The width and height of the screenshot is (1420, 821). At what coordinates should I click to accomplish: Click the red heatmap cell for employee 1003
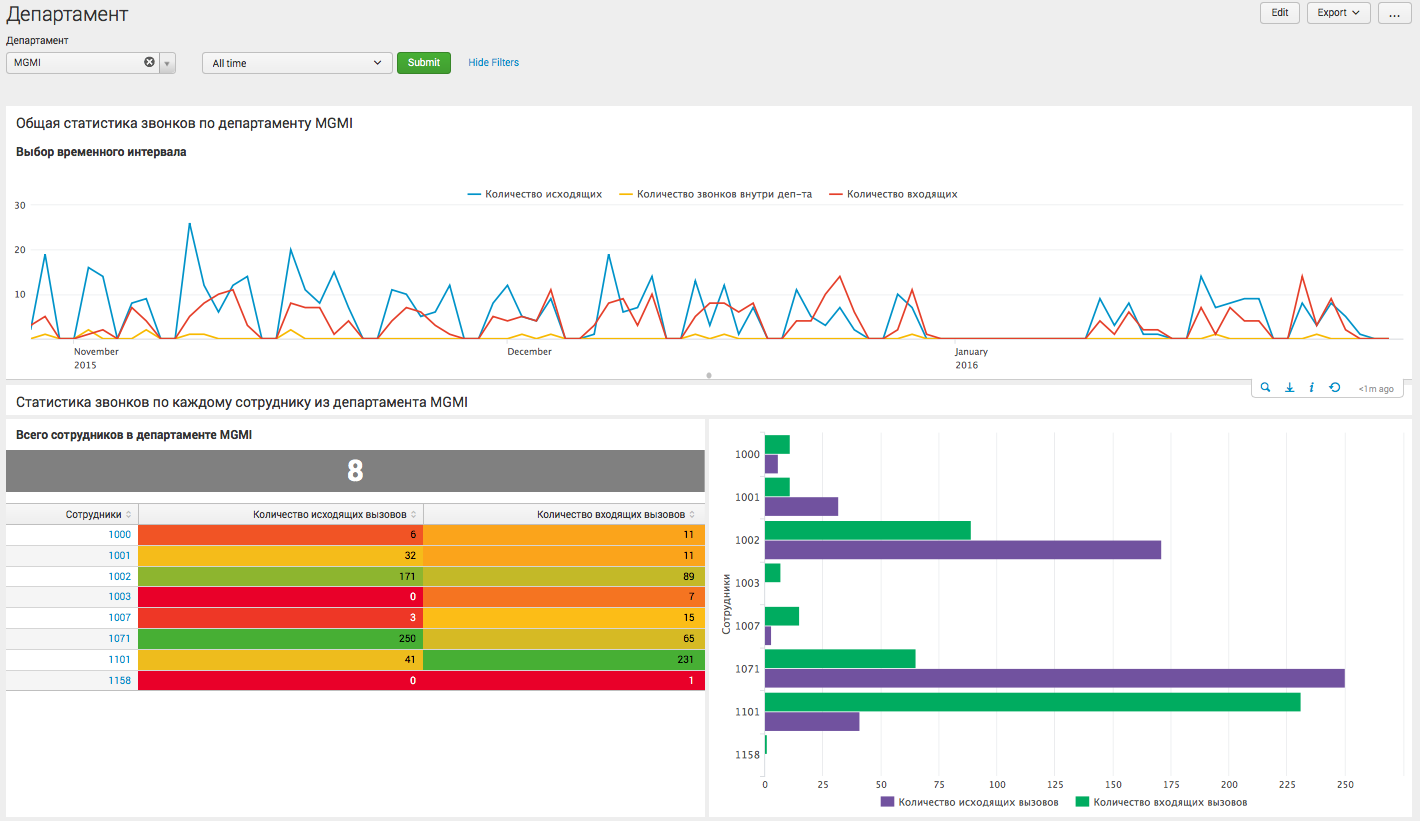coord(280,596)
